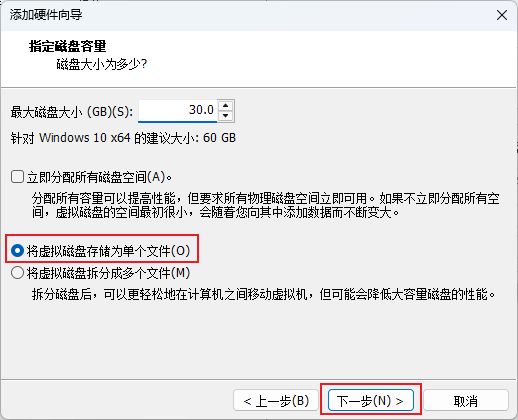Click the 添加硬件向导 title bar text
The width and height of the screenshot is (518, 420).
point(46,15)
